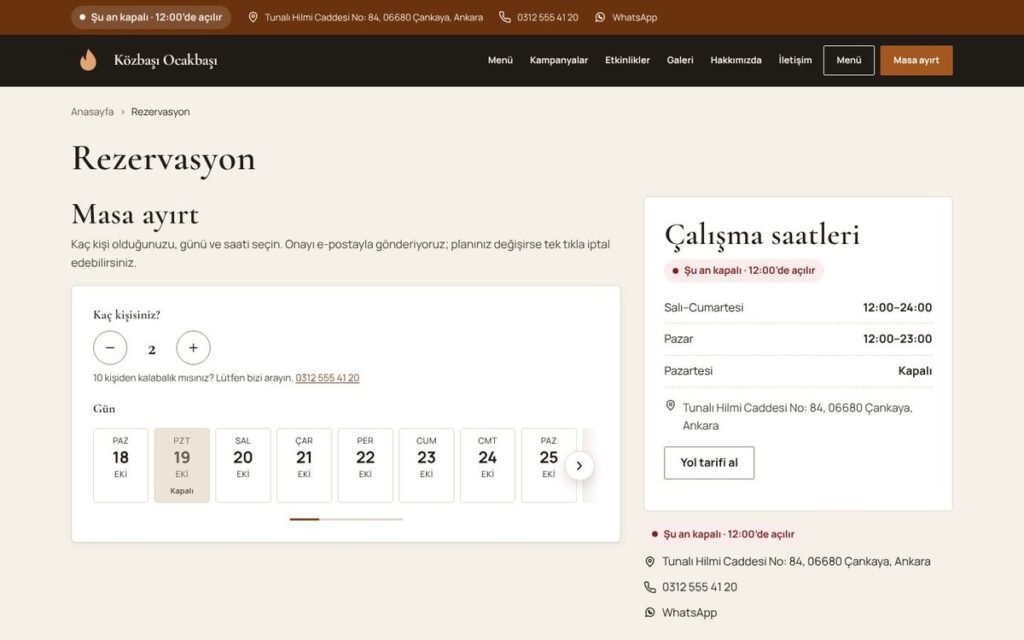Click the phone number in the top bar

tap(547, 18)
